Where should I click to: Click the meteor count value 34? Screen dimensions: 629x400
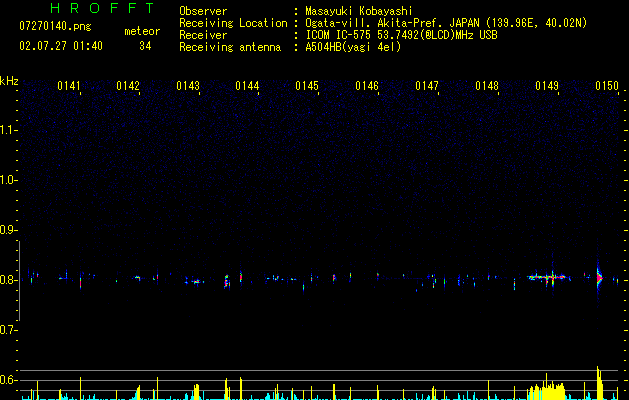[145, 46]
